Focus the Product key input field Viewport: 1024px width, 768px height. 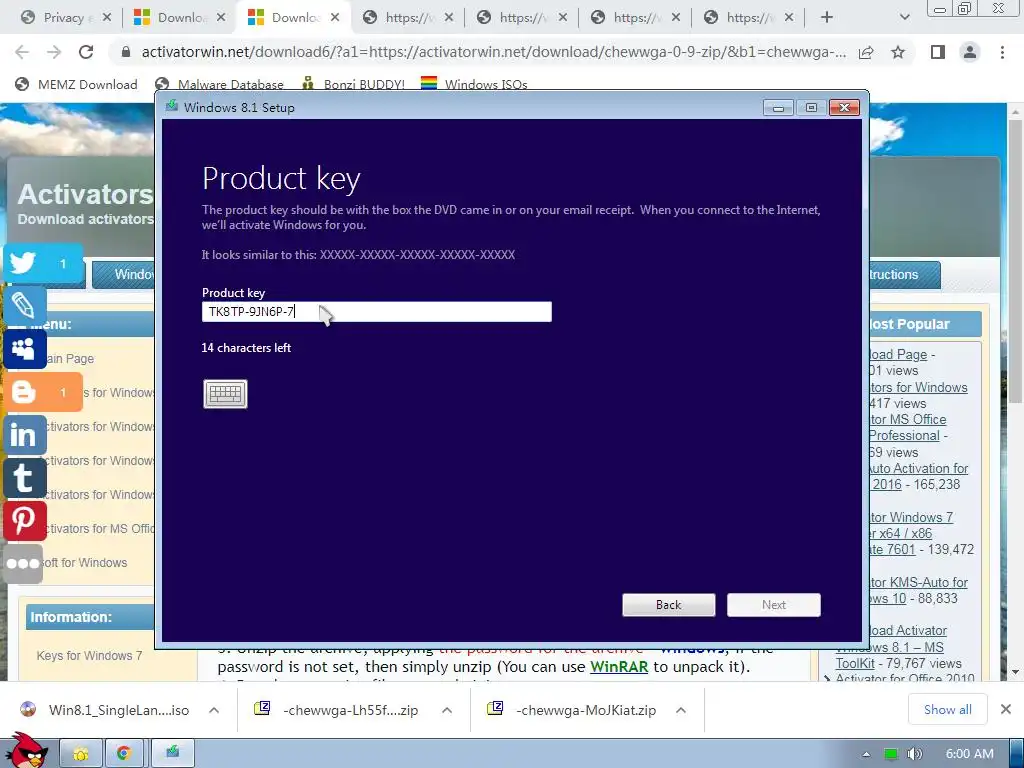377,312
